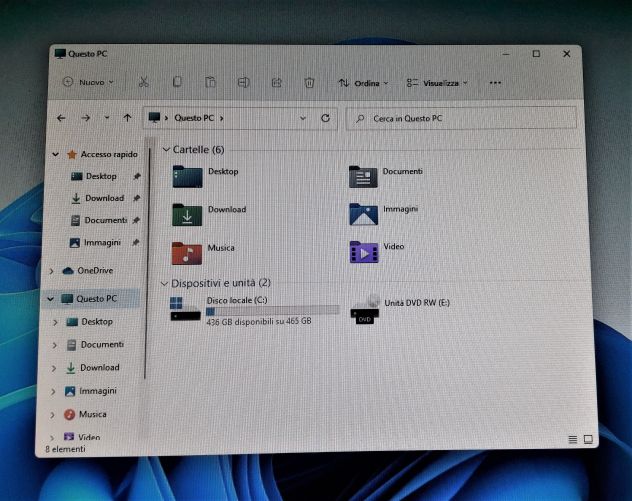Viewport: 632px width, 501px height.
Task: Select Questo PC in navigation pane
Action: tap(89, 299)
